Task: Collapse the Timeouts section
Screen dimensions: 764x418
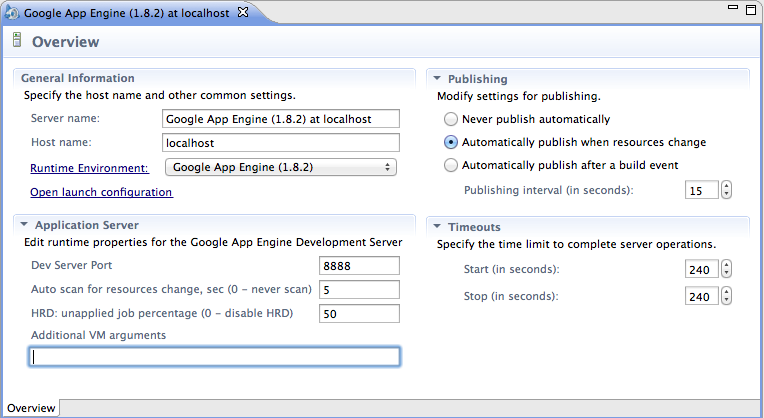Action: click(437, 227)
